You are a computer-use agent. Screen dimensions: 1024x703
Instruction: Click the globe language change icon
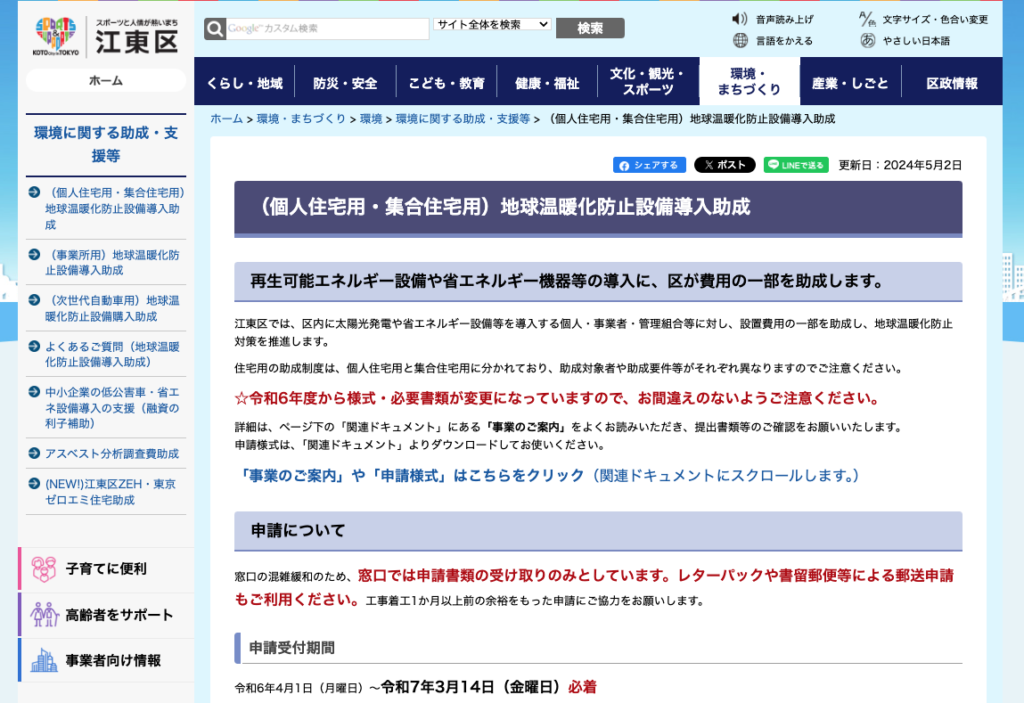coord(740,41)
